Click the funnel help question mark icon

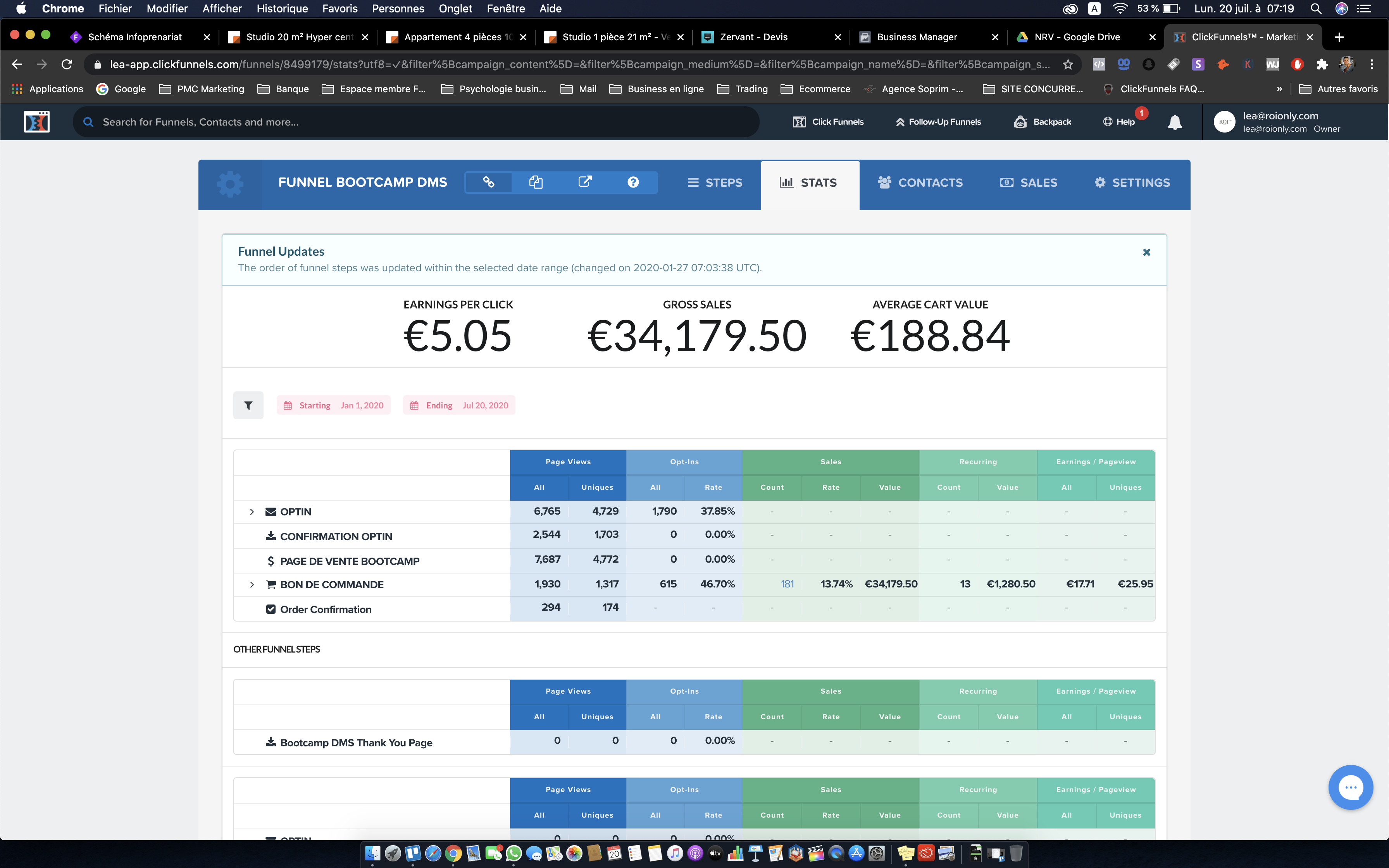click(x=633, y=182)
